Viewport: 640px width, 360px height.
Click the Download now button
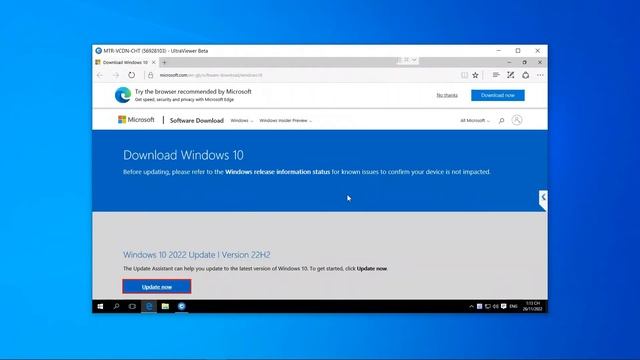click(x=498, y=95)
